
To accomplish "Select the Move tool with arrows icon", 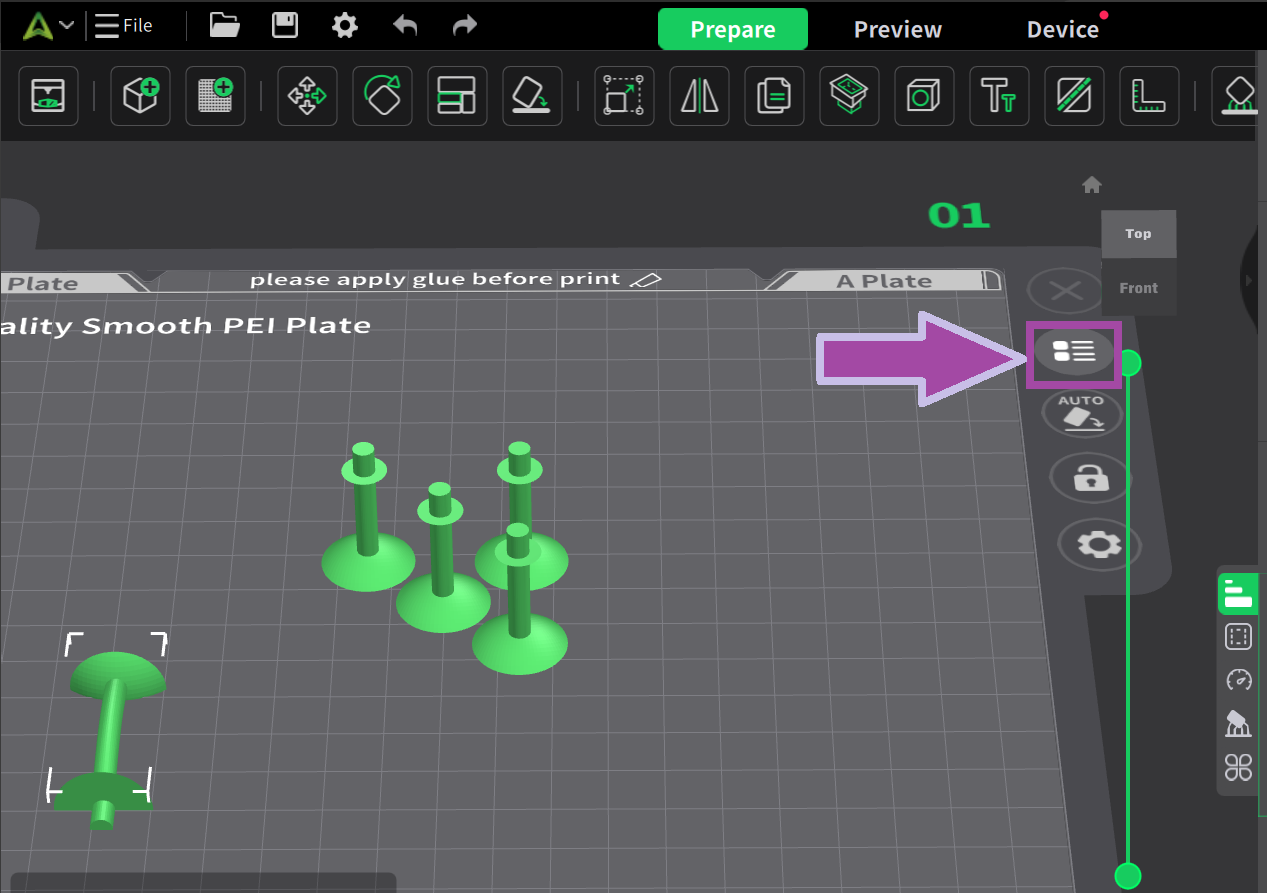I will click(307, 96).
